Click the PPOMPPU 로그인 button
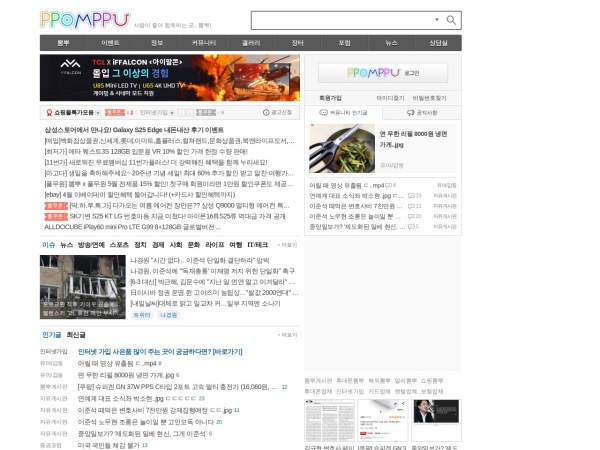Image resolution: width=600 pixels, height=450 pixels. click(x=383, y=73)
